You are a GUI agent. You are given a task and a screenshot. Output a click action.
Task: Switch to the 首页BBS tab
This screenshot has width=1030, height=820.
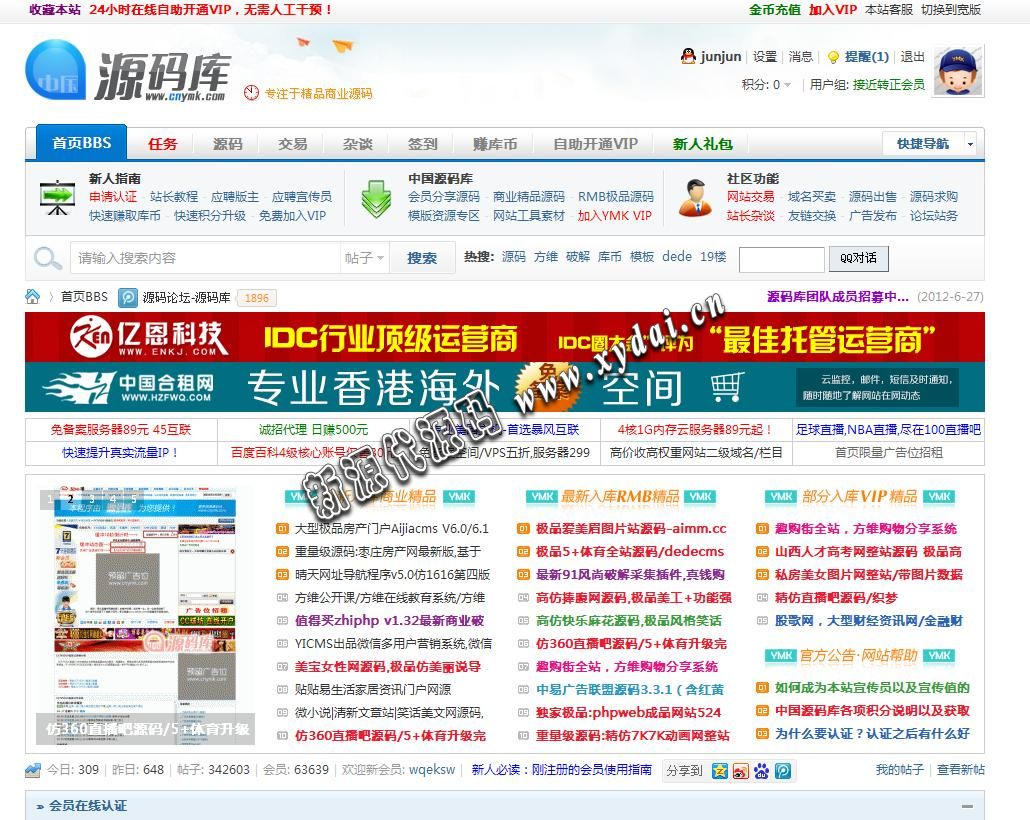(x=82, y=143)
